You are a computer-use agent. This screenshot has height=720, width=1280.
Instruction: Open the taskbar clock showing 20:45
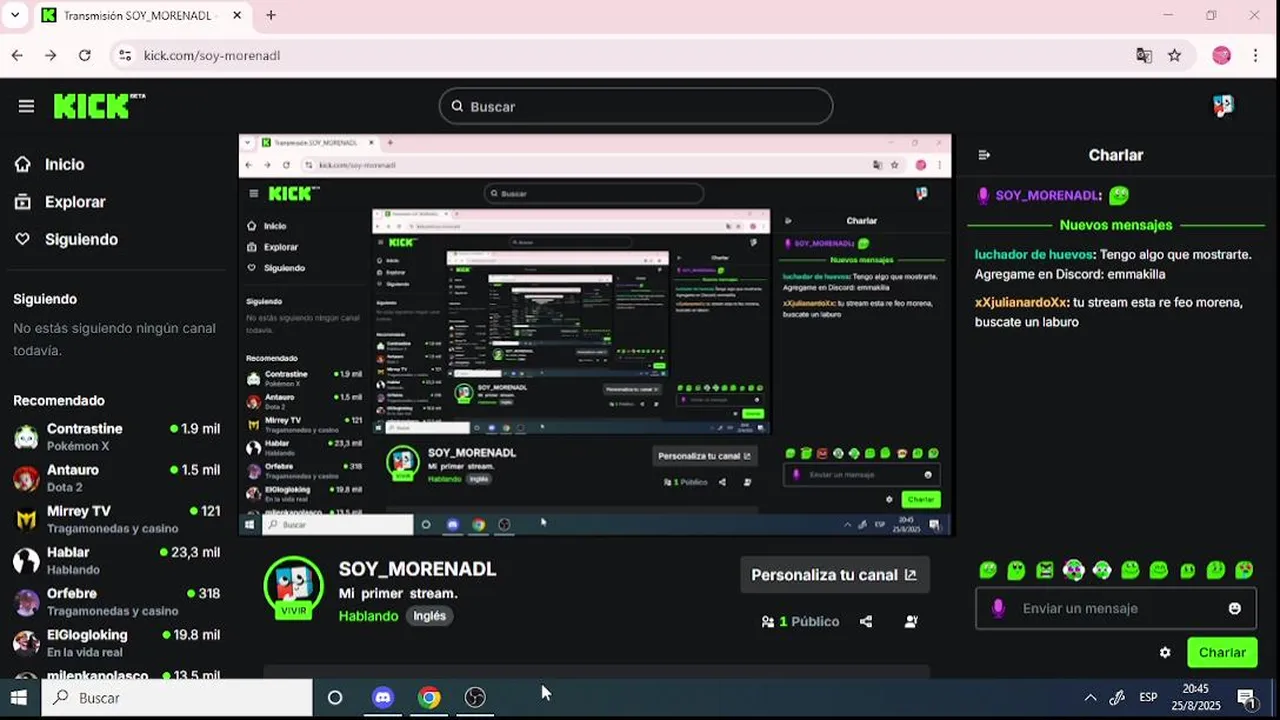[1196, 697]
